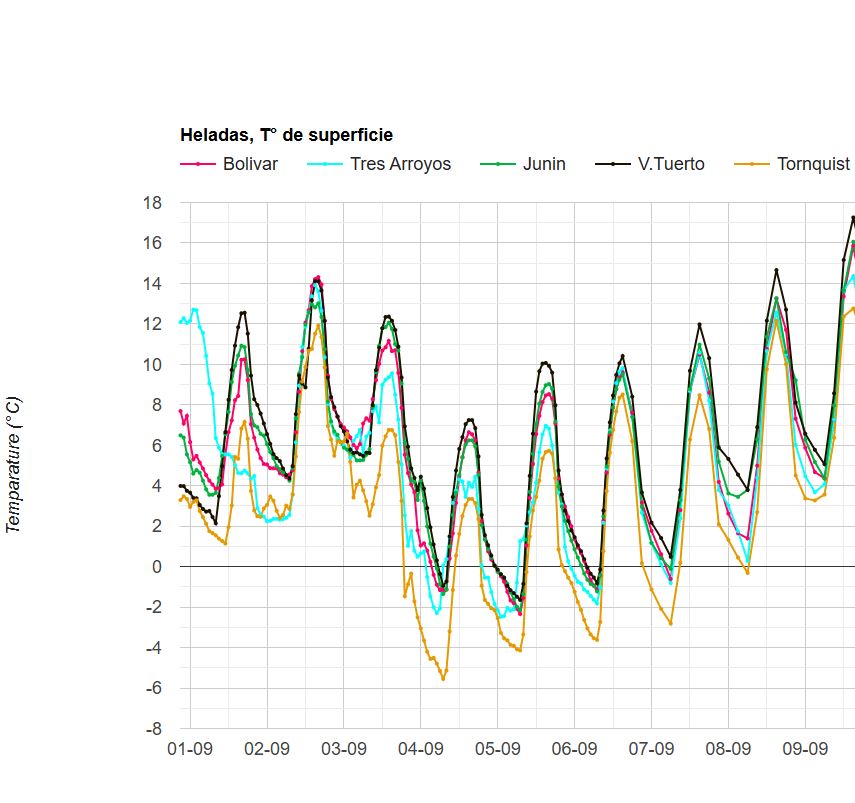Click the 14 value on y-axis

coord(153,283)
